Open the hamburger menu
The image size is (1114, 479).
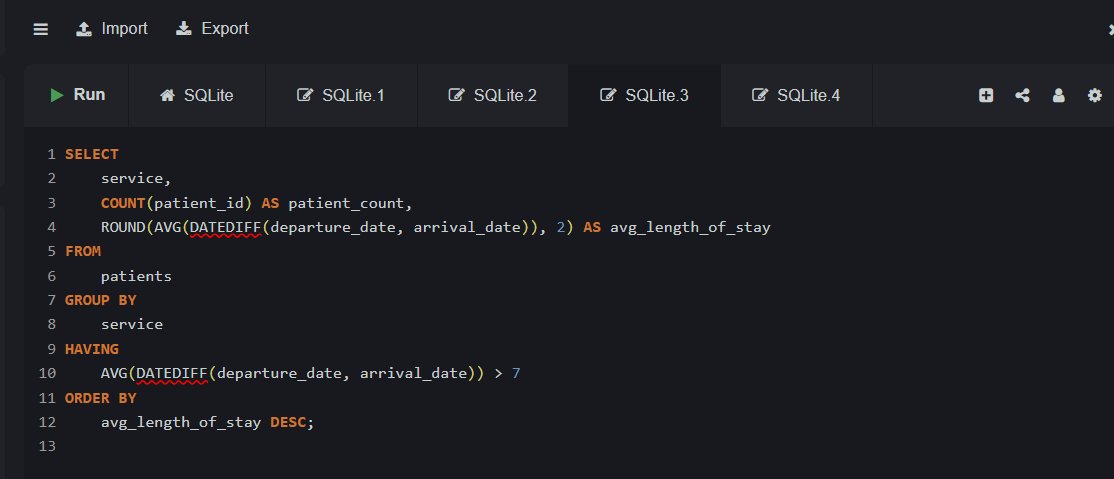coord(40,29)
